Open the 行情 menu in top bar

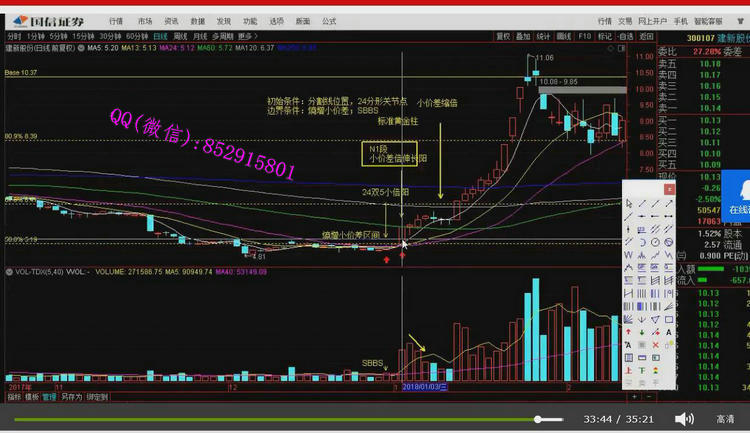[116, 20]
